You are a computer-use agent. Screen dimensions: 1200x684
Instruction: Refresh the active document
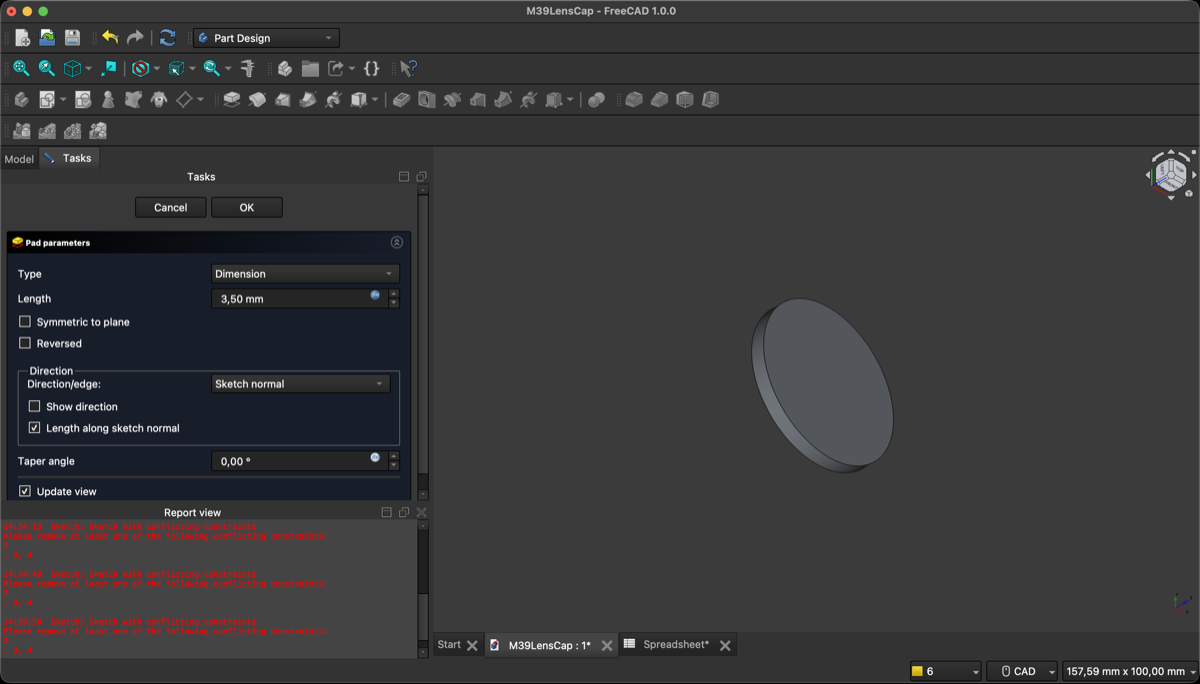tap(167, 37)
